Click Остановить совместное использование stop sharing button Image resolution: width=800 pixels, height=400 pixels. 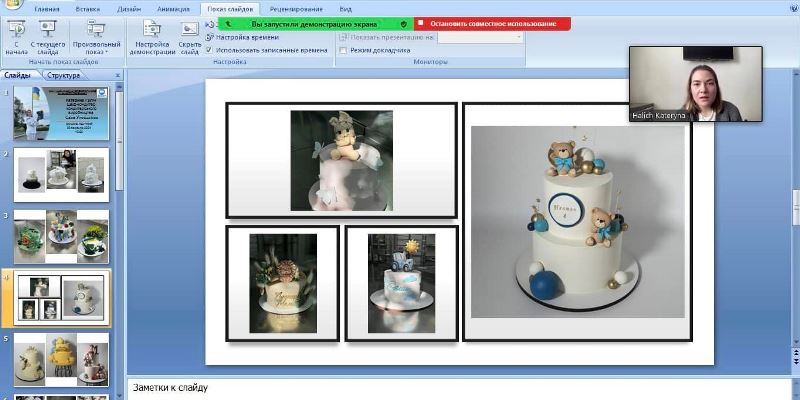tap(492, 24)
